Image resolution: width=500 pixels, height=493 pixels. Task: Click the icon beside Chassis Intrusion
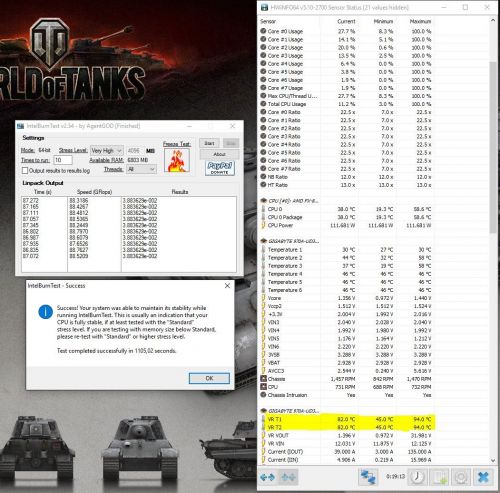(263, 395)
